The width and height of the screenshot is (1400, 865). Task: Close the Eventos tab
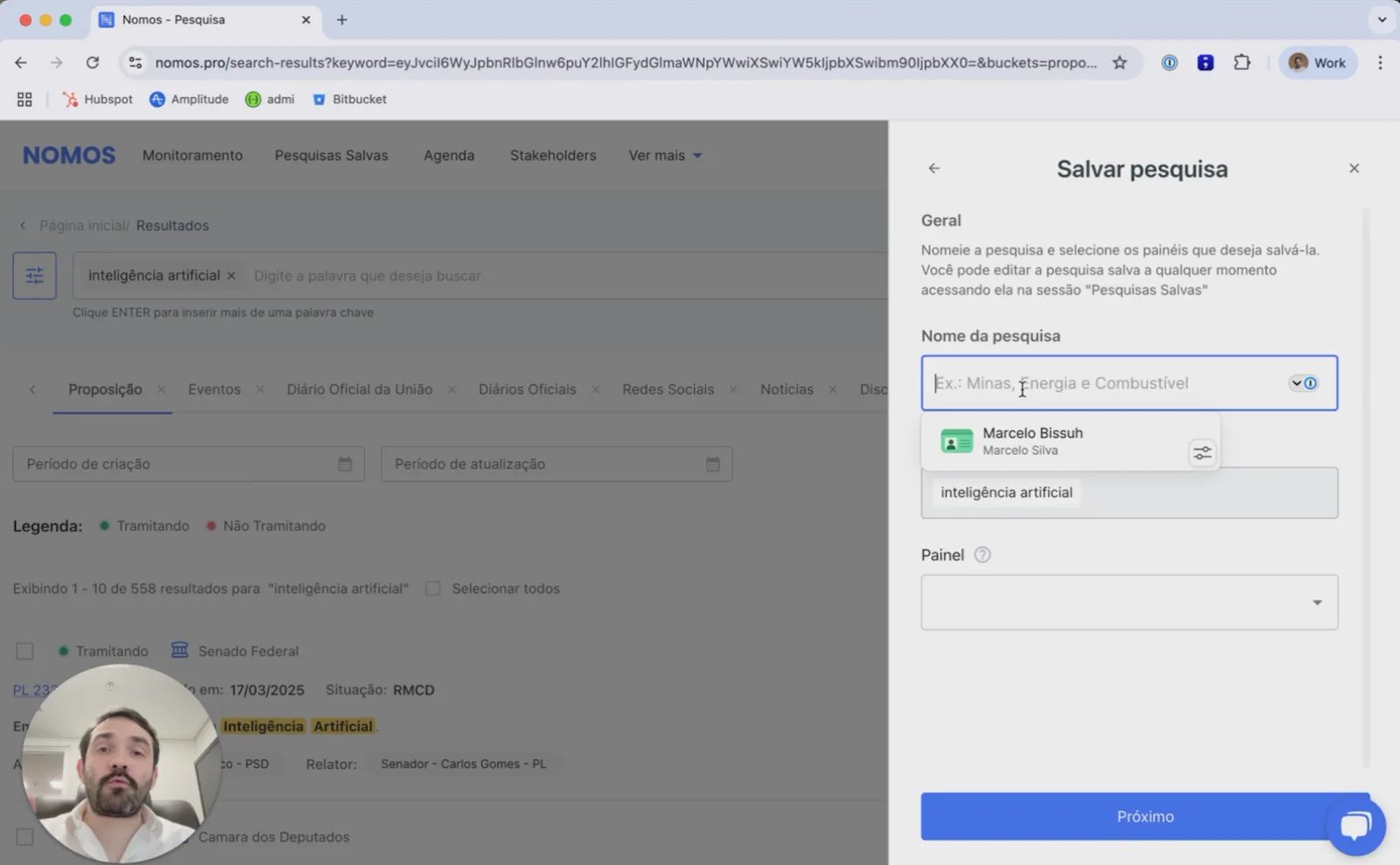[x=260, y=389]
